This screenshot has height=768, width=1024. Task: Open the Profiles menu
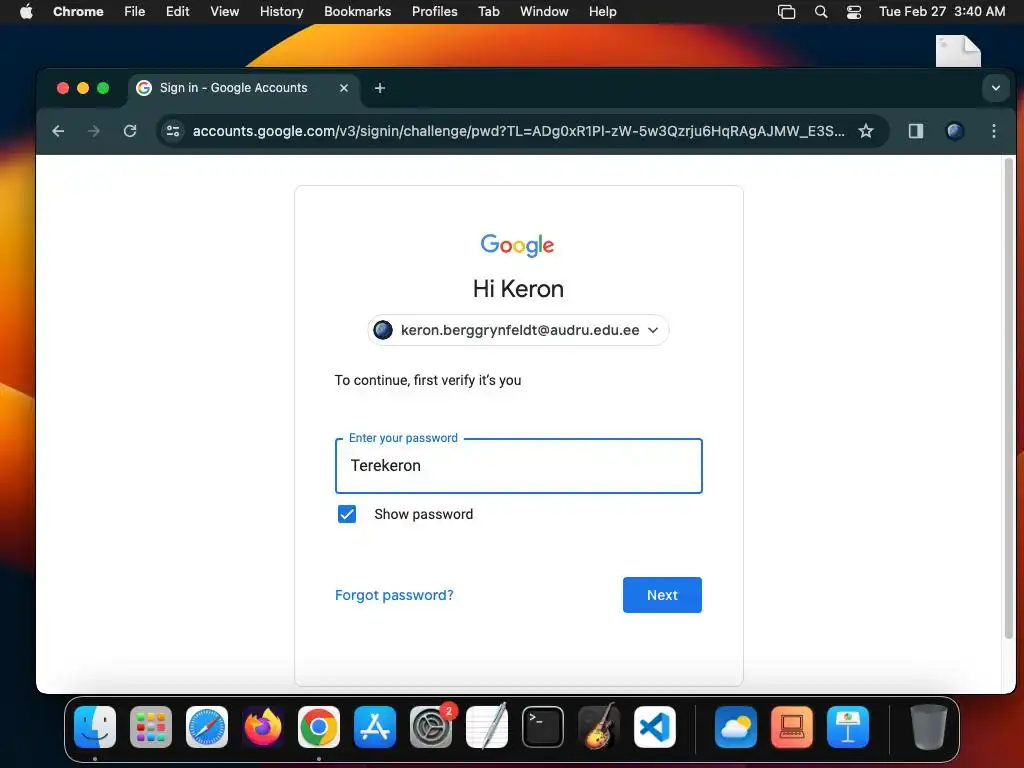pyautogui.click(x=434, y=12)
